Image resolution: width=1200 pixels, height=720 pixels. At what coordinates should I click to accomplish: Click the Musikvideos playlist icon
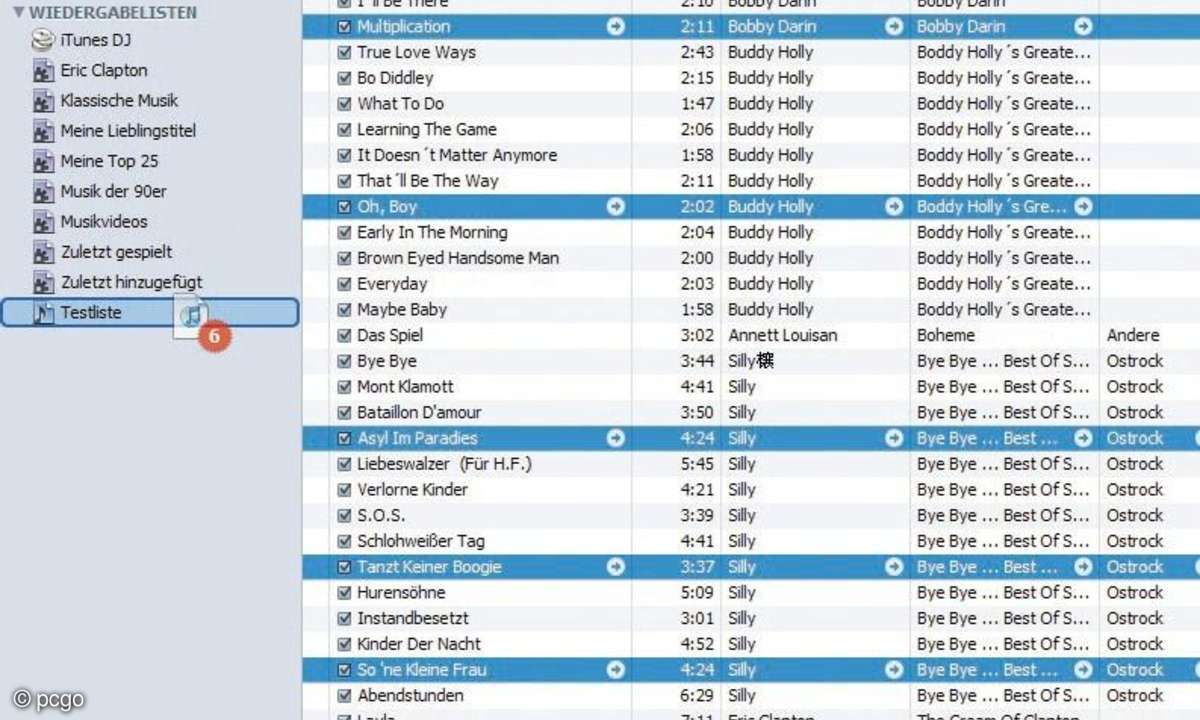[x=43, y=222]
